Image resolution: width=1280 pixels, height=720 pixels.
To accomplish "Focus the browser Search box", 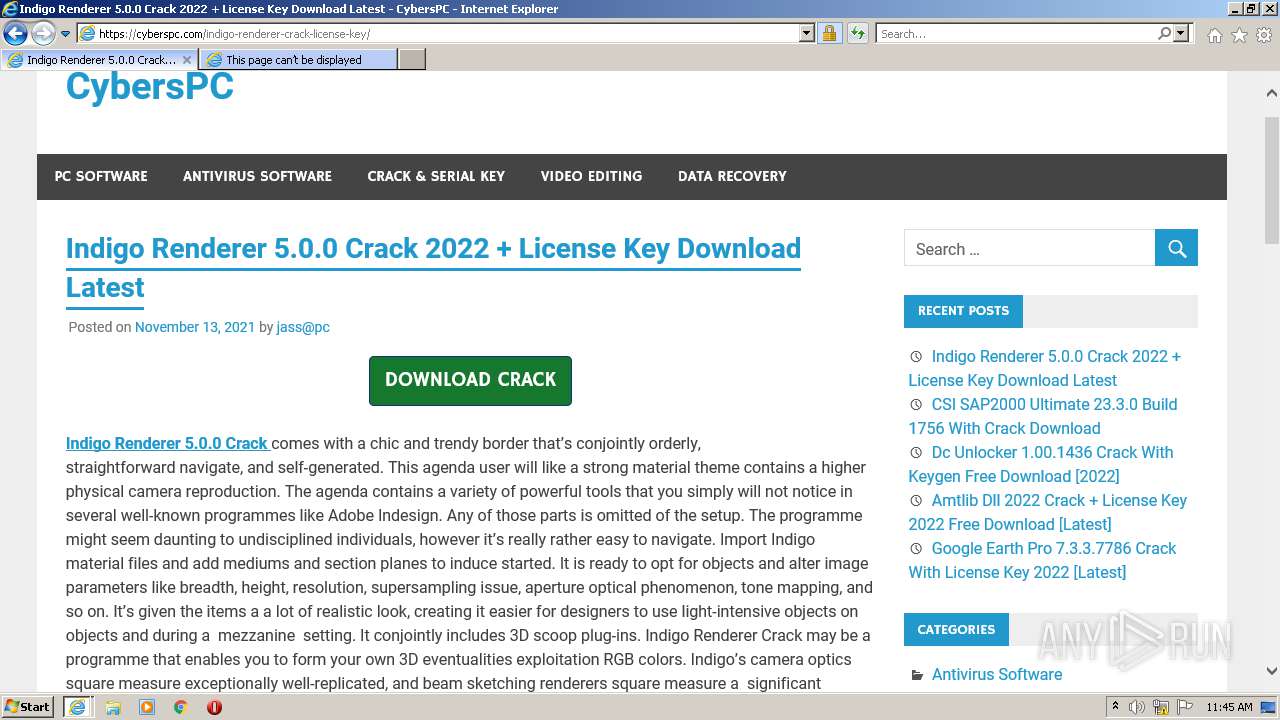I will [x=1016, y=33].
